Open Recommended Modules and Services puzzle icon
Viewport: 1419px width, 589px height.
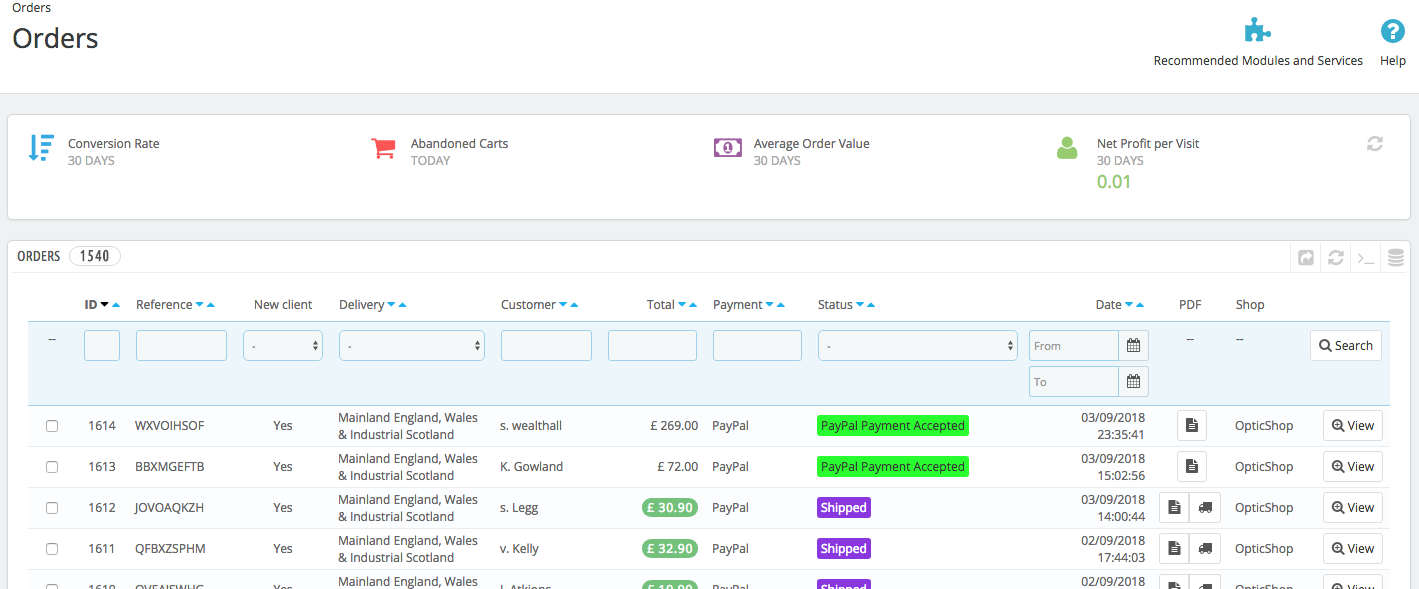pos(1257,31)
